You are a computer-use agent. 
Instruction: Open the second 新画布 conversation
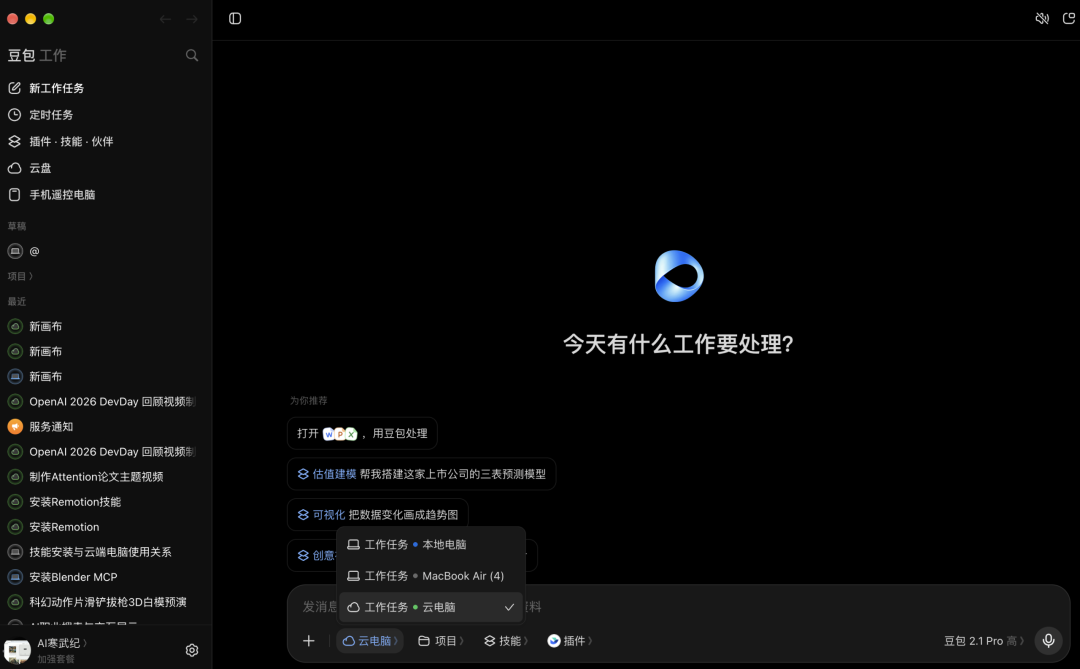tap(105, 351)
